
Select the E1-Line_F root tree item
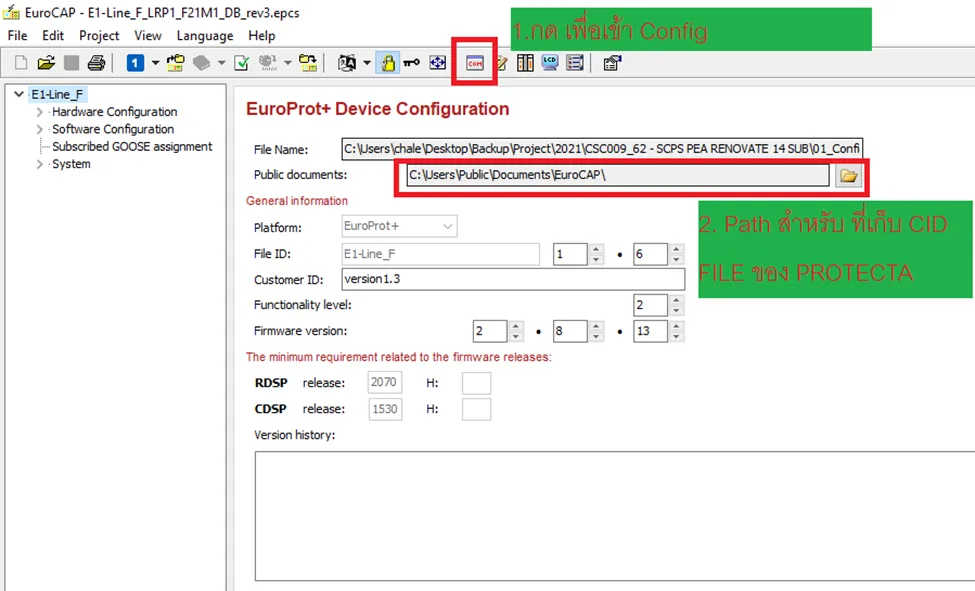pyautogui.click(x=57, y=95)
